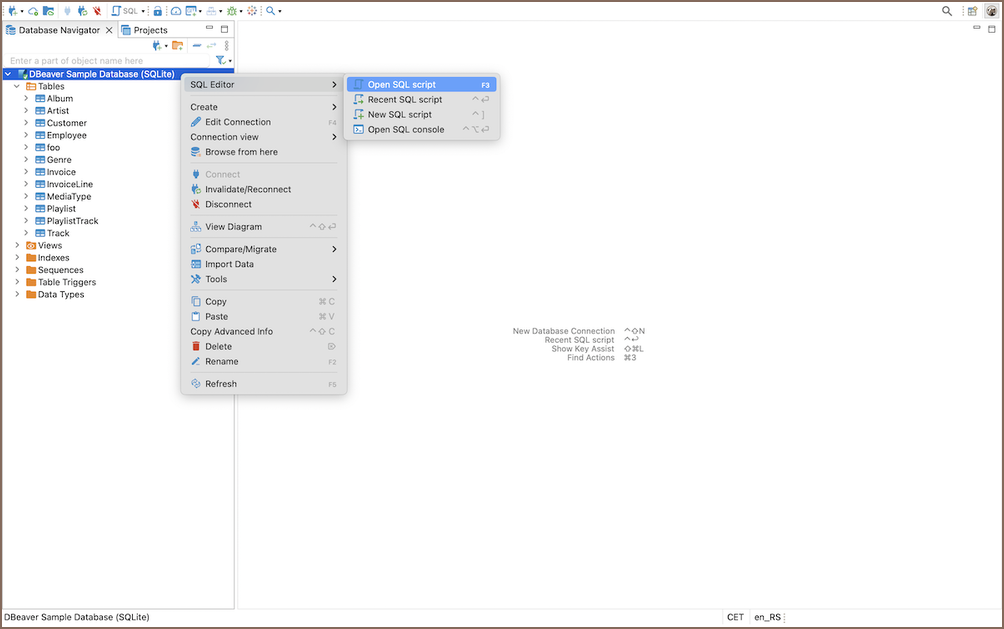Toggle link with editor arrows in navigator
This screenshot has height=629, width=1004.
pos(212,46)
